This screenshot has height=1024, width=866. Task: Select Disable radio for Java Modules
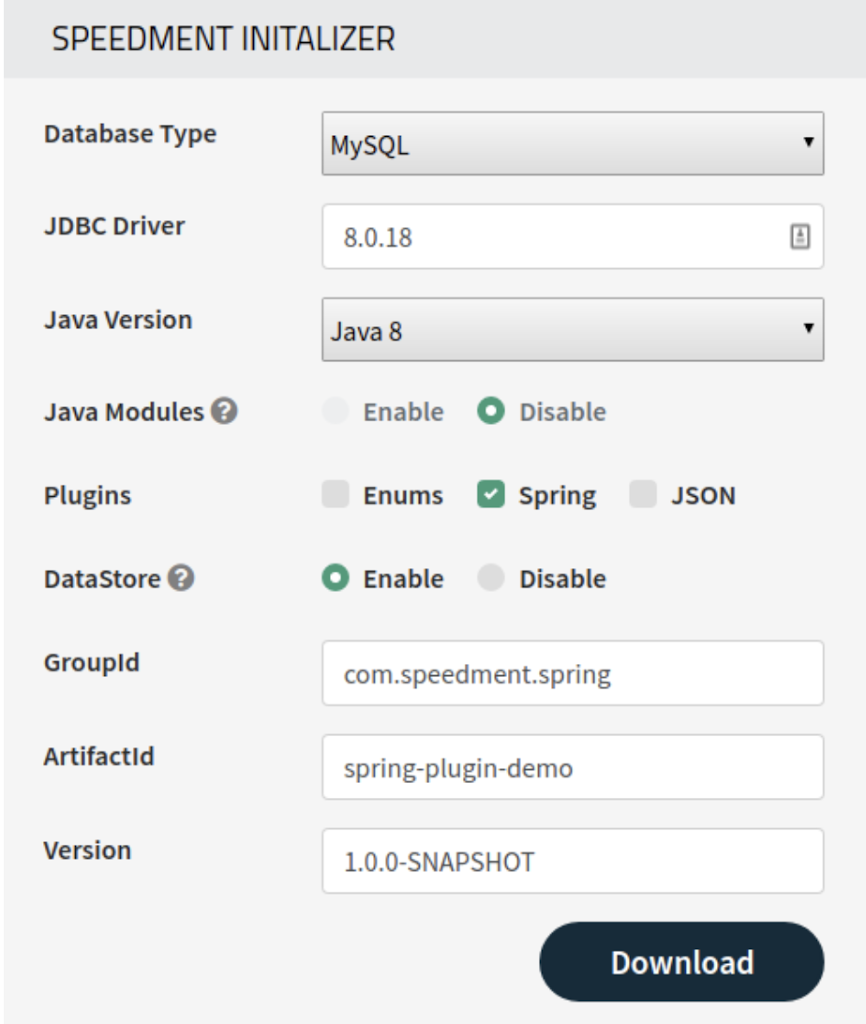tap(491, 412)
